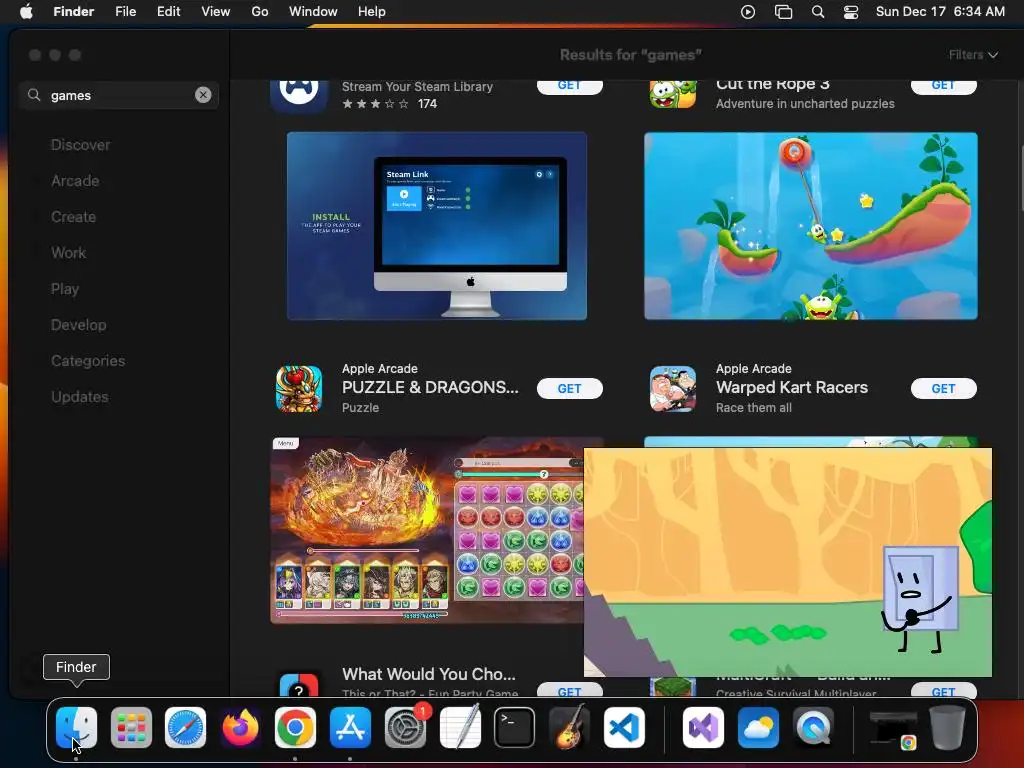
Task: Select Play in the sidebar
Action: tap(65, 289)
